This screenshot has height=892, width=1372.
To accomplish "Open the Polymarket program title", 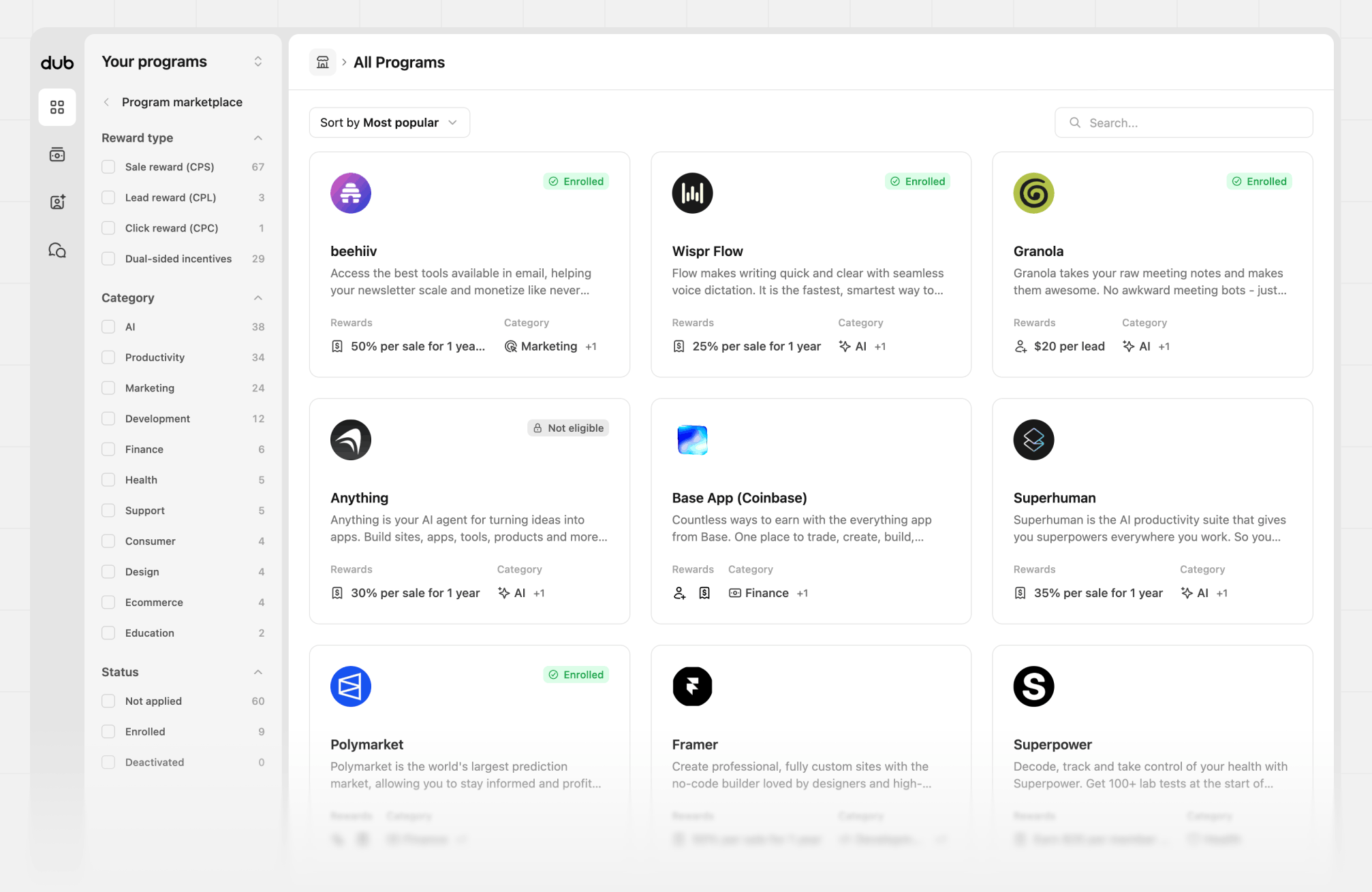I will [367, 744].
